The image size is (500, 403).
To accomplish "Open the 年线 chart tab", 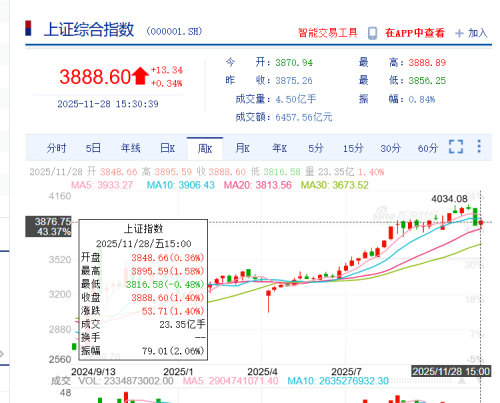I will (x=130, y=148).
